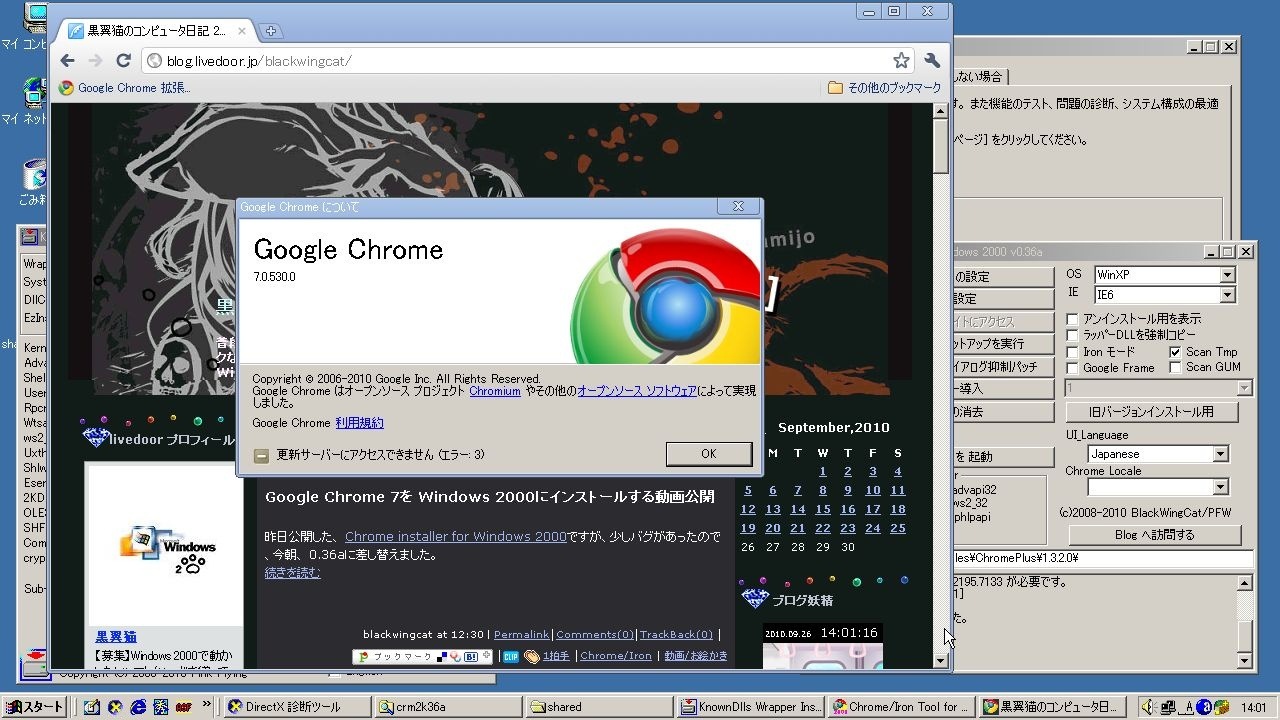Uncheck the 'Scan Tmp' checkbox
The width and height of the screenshot is (1280, 720).
pyautogui.click(x=1175, y=352)
